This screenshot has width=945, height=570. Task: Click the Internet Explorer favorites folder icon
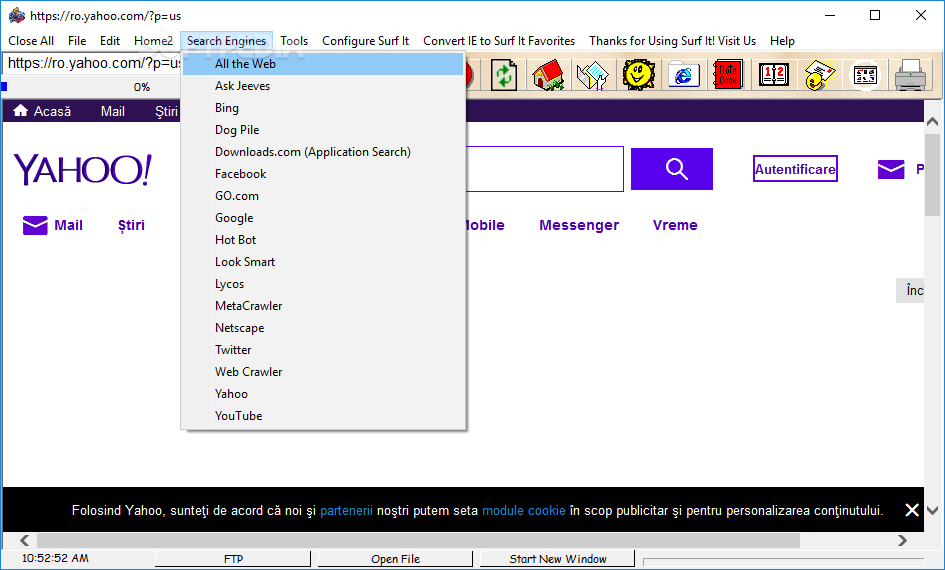683,75
